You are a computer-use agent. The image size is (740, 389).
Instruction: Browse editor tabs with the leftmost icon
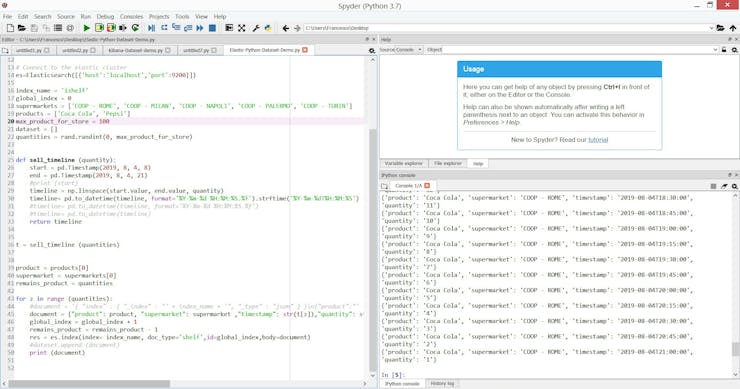5,51
